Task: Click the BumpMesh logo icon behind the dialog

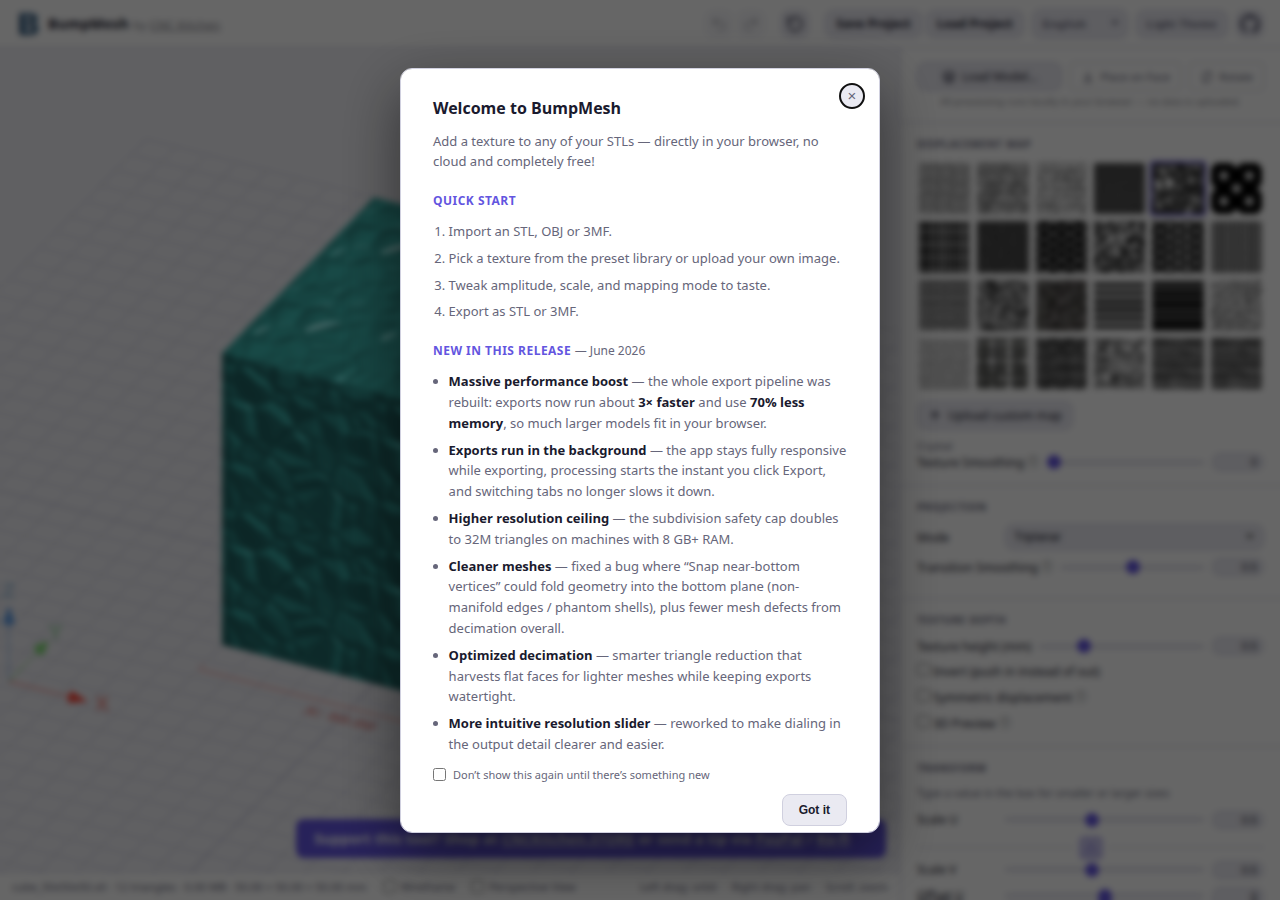Action: pos(28,24)
